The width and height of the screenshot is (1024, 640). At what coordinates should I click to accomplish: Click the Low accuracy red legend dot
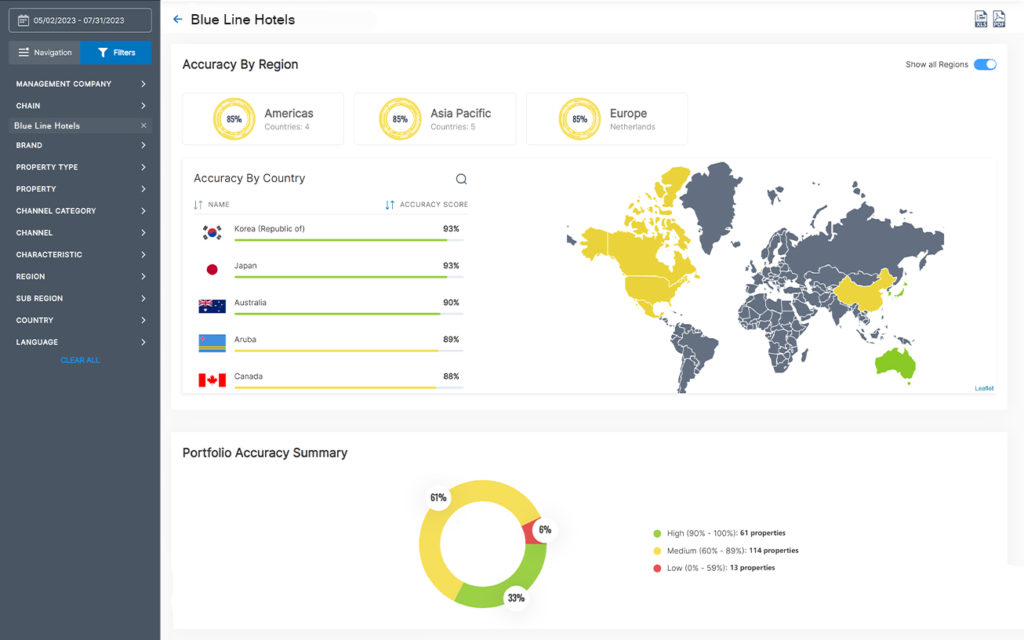click(x=657, y=568)
